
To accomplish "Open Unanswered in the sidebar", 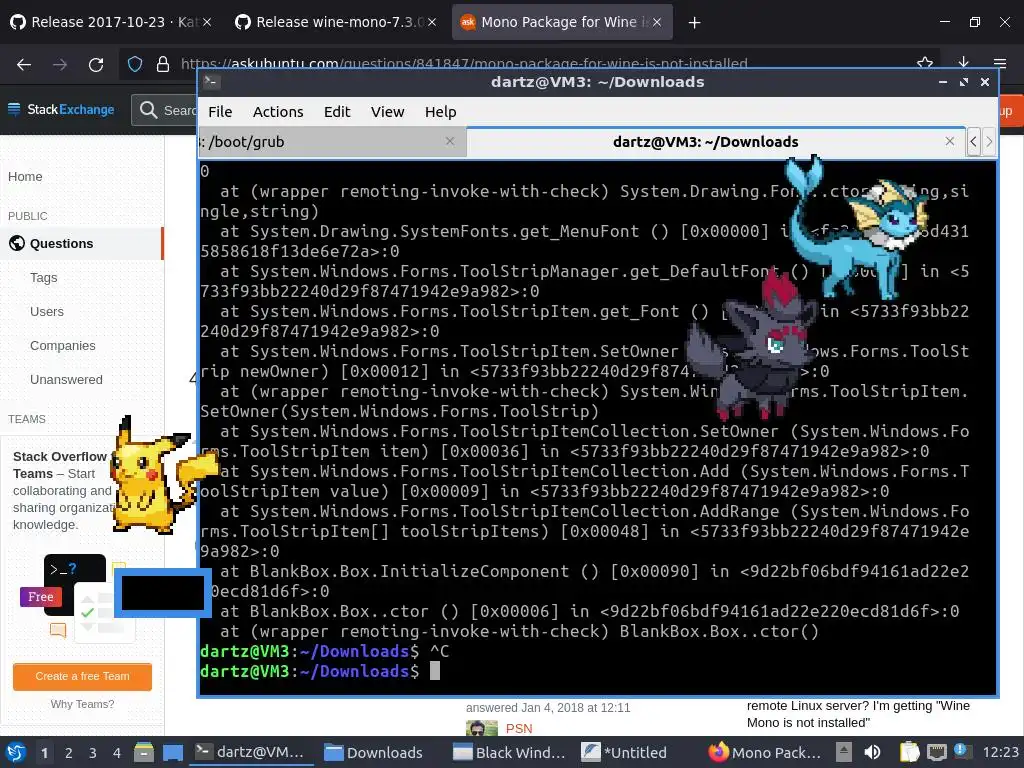I will tap(66, 379).
